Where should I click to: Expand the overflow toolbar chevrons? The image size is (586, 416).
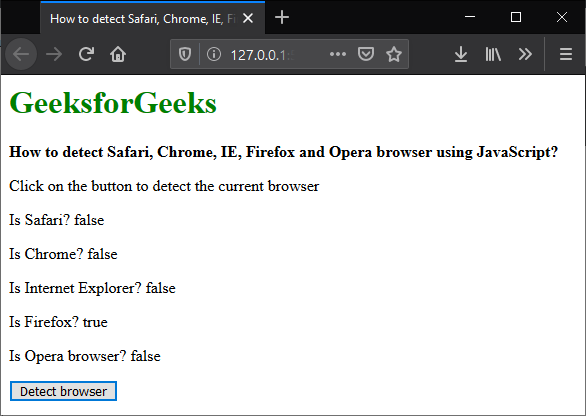point(525,55)
